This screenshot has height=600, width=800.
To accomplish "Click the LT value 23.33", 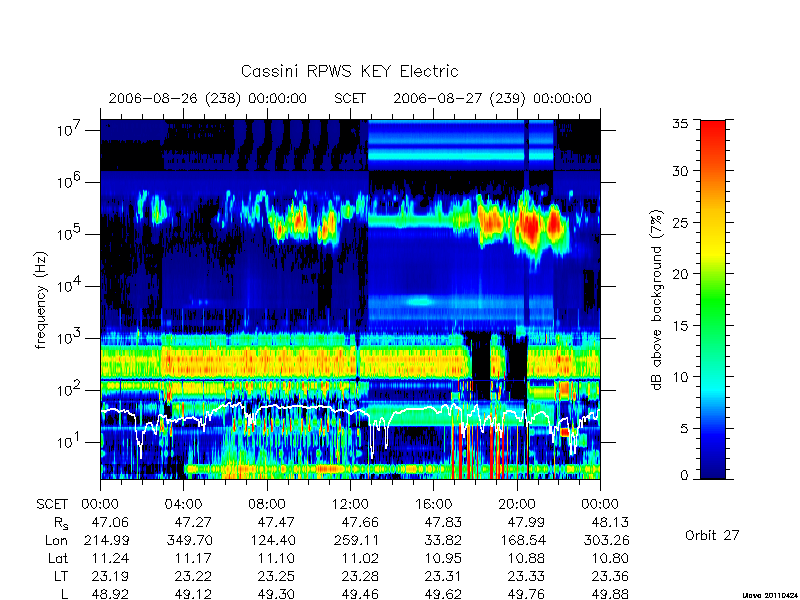I will 526,577.
